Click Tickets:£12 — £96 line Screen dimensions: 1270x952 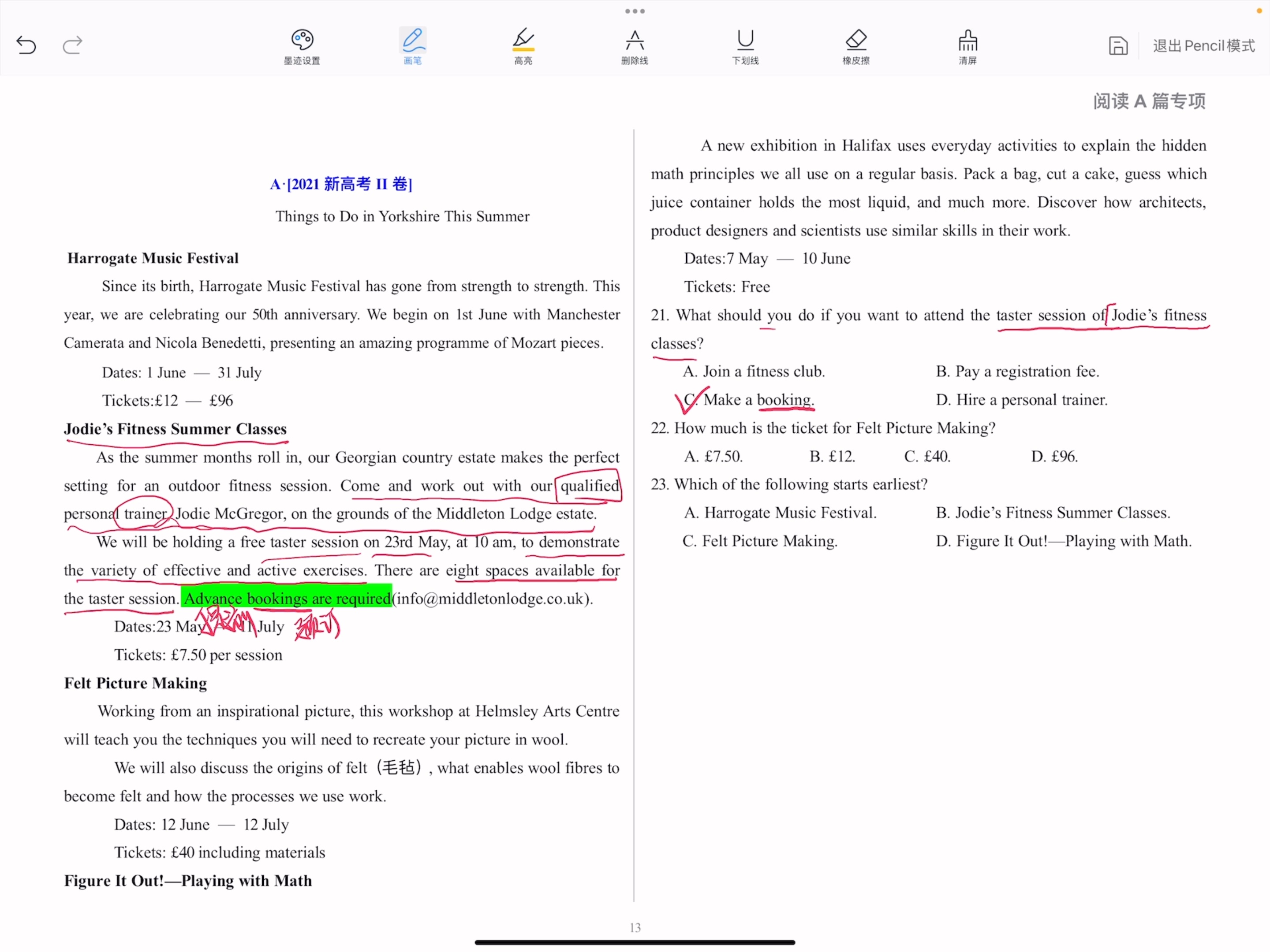(167, 401)
